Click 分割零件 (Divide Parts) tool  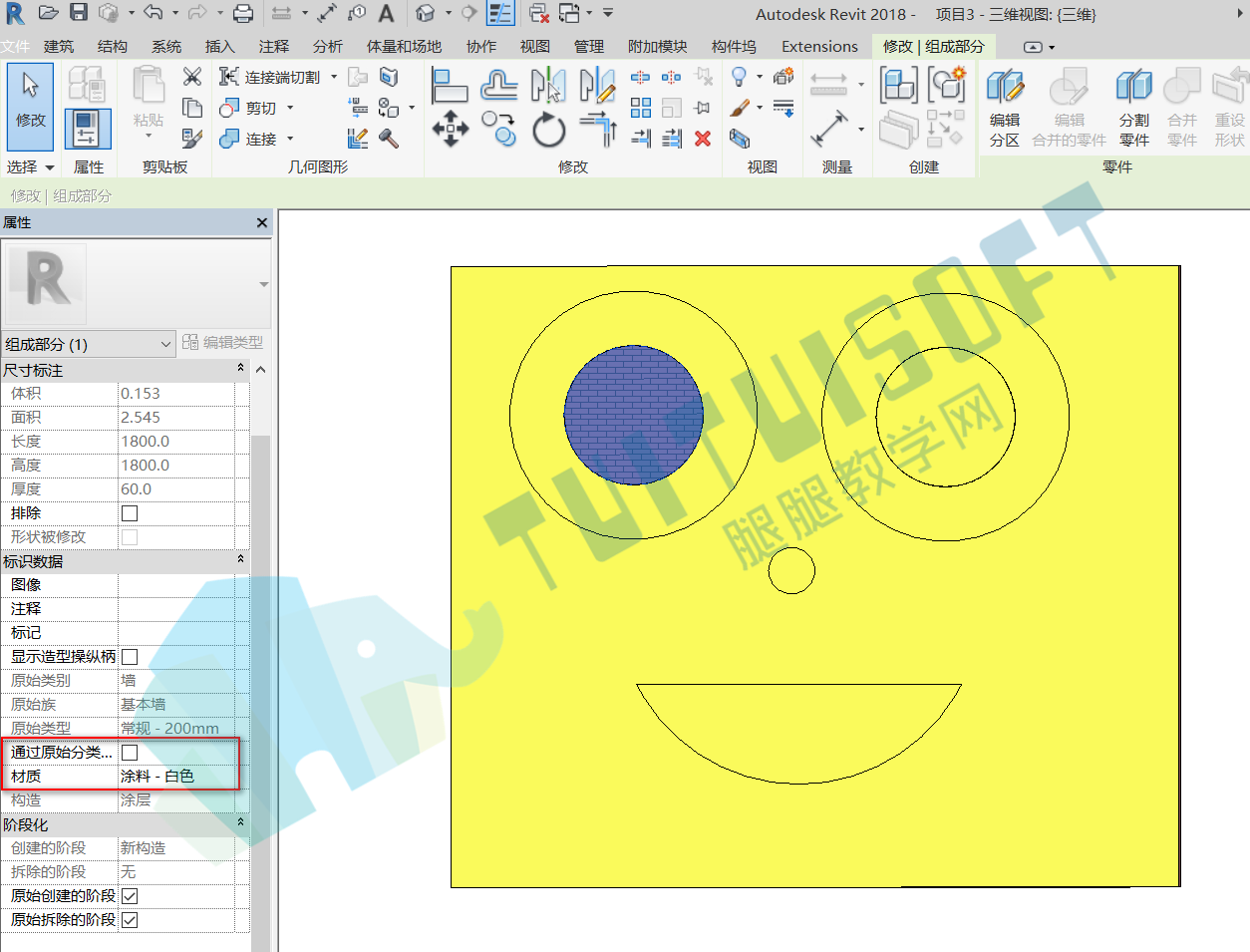click(x=1134, y=108)
